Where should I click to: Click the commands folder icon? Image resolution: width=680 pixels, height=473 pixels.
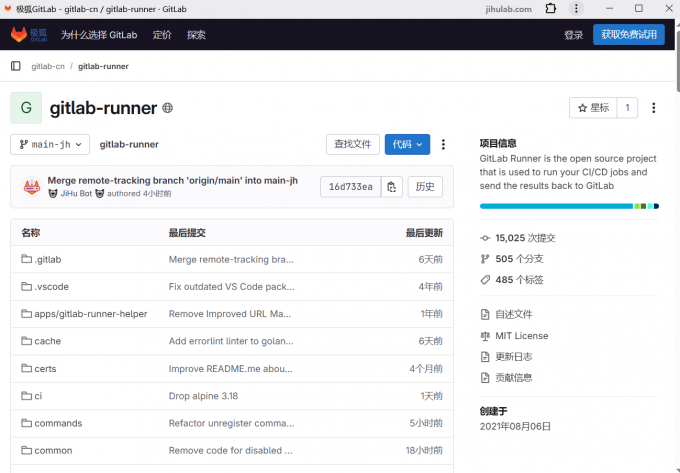(26, 423)
